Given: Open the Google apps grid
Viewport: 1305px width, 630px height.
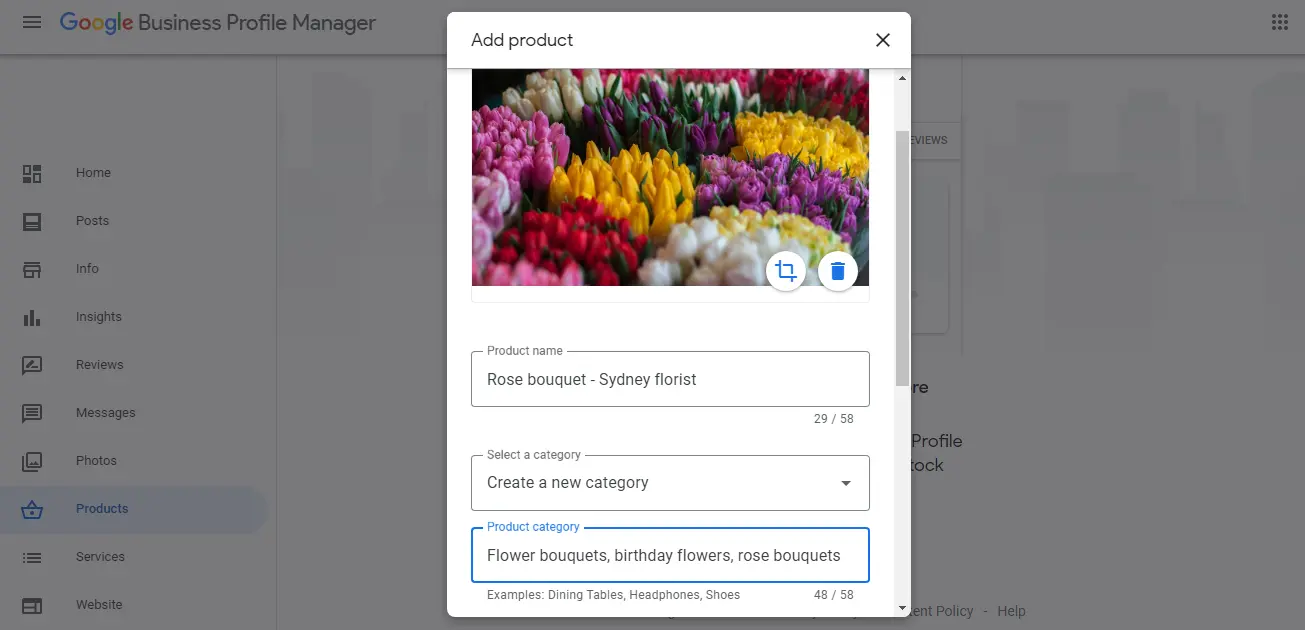Looking at the screenshot, I should 1279,22.
